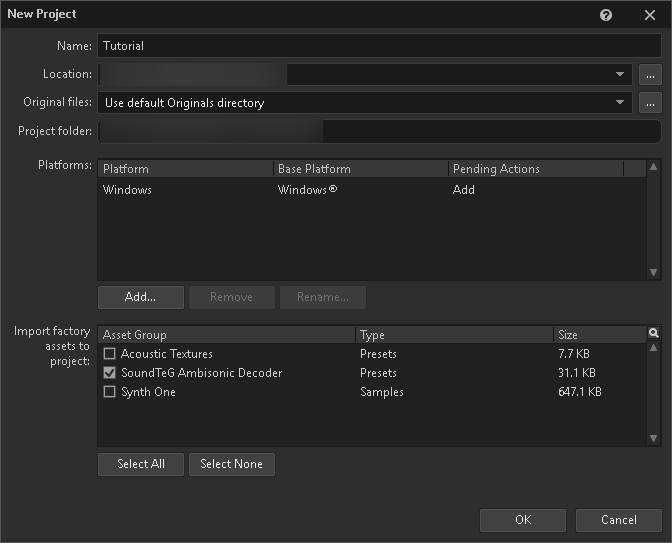Select the Acoustic Textures asset name
The image size is (672, 543).
pyautogui.click(x=166, y=354)
